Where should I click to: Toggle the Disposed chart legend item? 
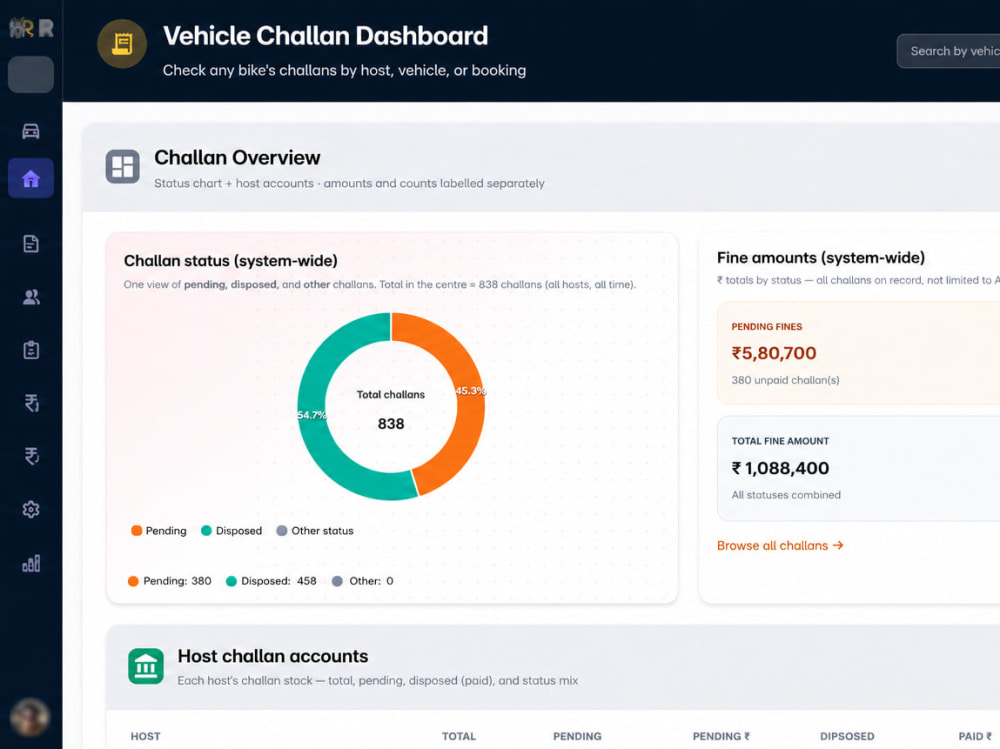232,531
